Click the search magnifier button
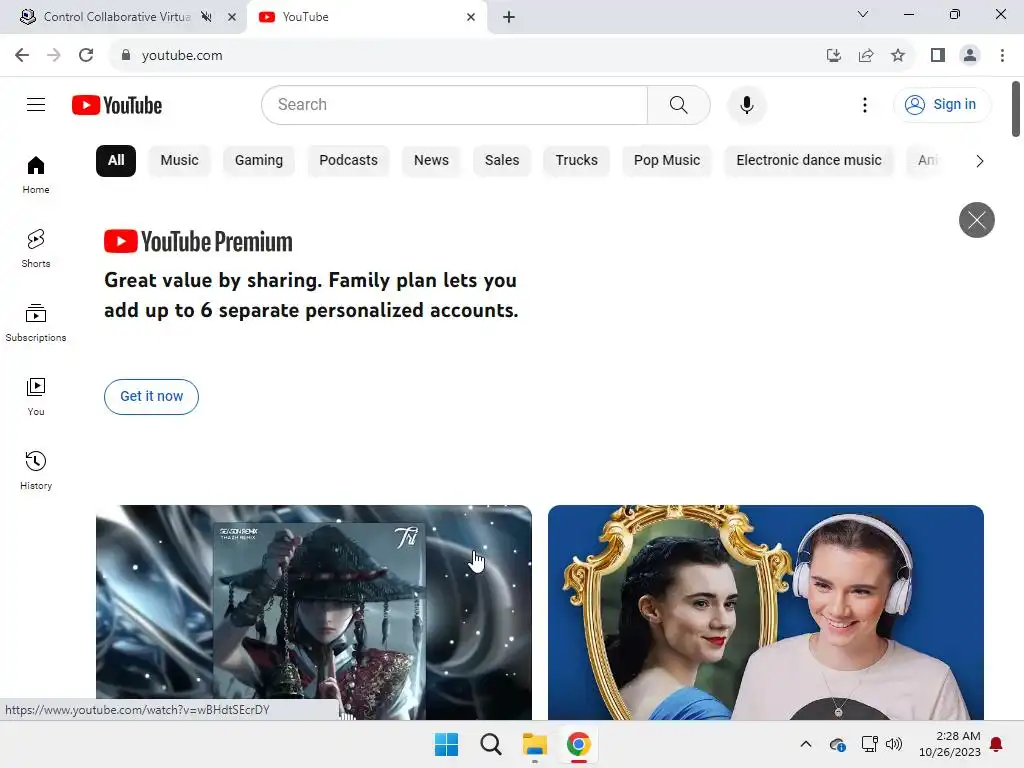 click(679, 104)
